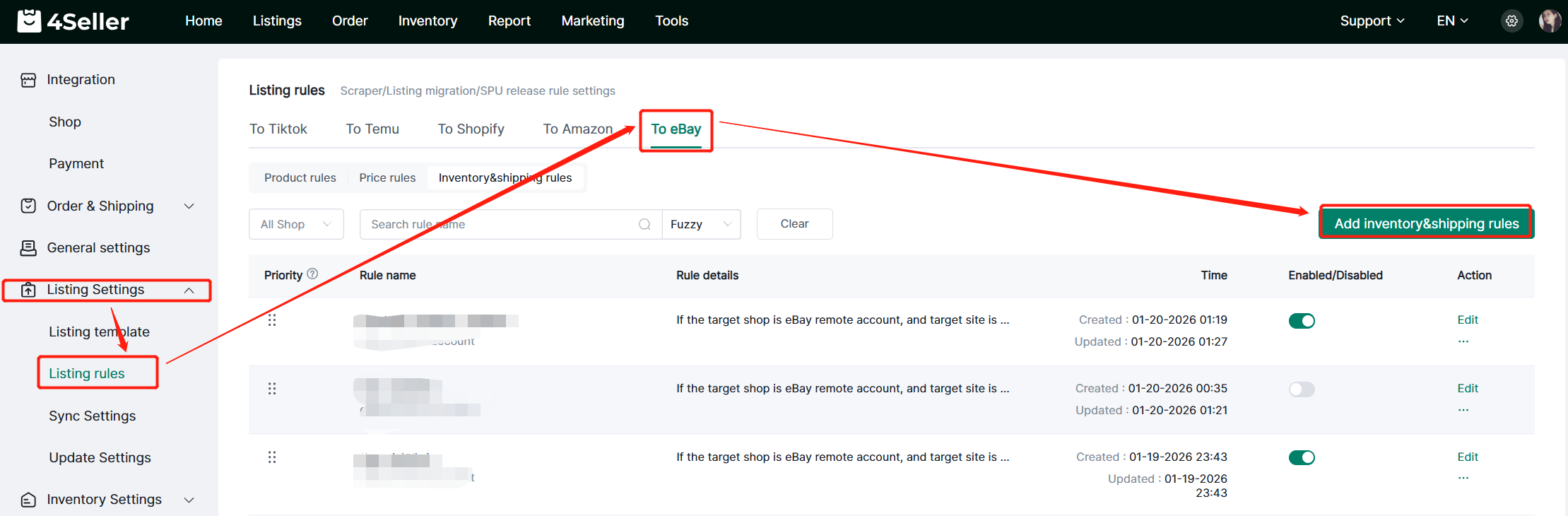Open the three-dots more menu in second rule row
The width and height of the screenshot is (1568, 516).
tap(1463, 410)
